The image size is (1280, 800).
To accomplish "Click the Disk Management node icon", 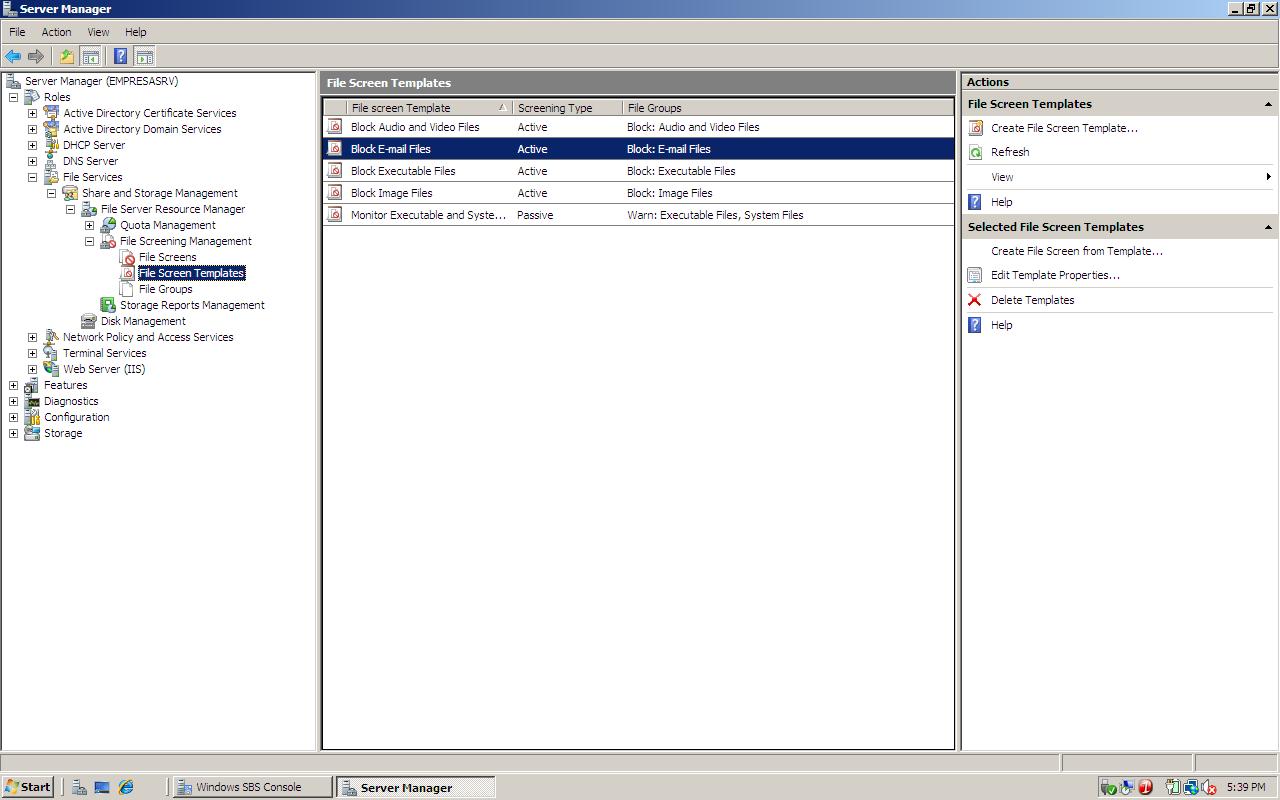I will tap(89, 321).
